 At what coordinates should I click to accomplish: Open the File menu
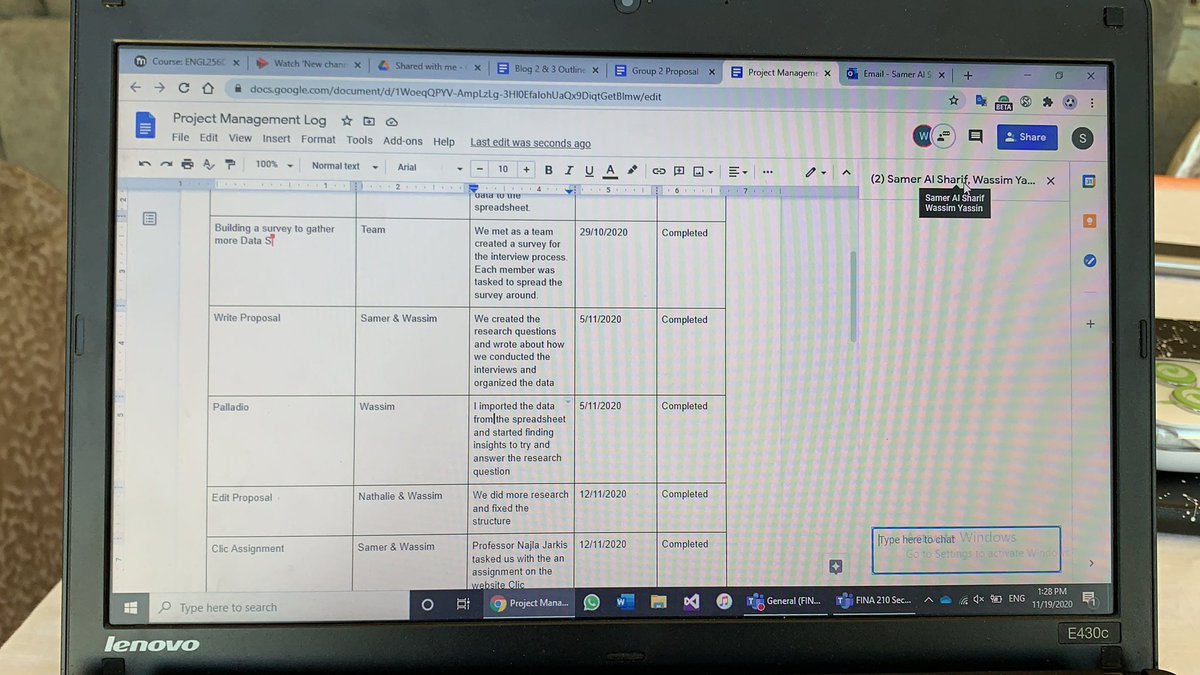[x=180, y=138]
